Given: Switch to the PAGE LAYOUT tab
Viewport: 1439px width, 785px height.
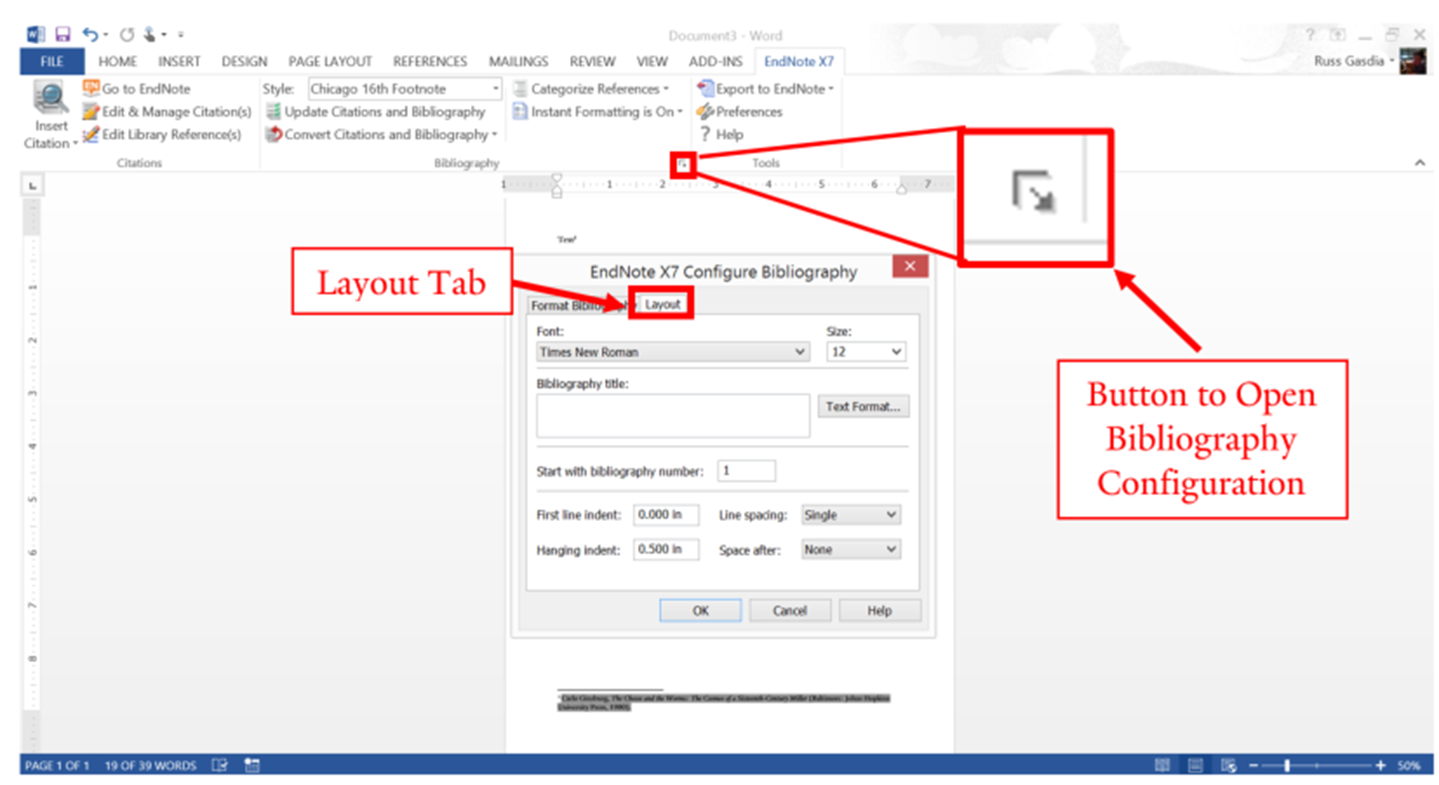Looking at the screenshot, I should (330, 62).
